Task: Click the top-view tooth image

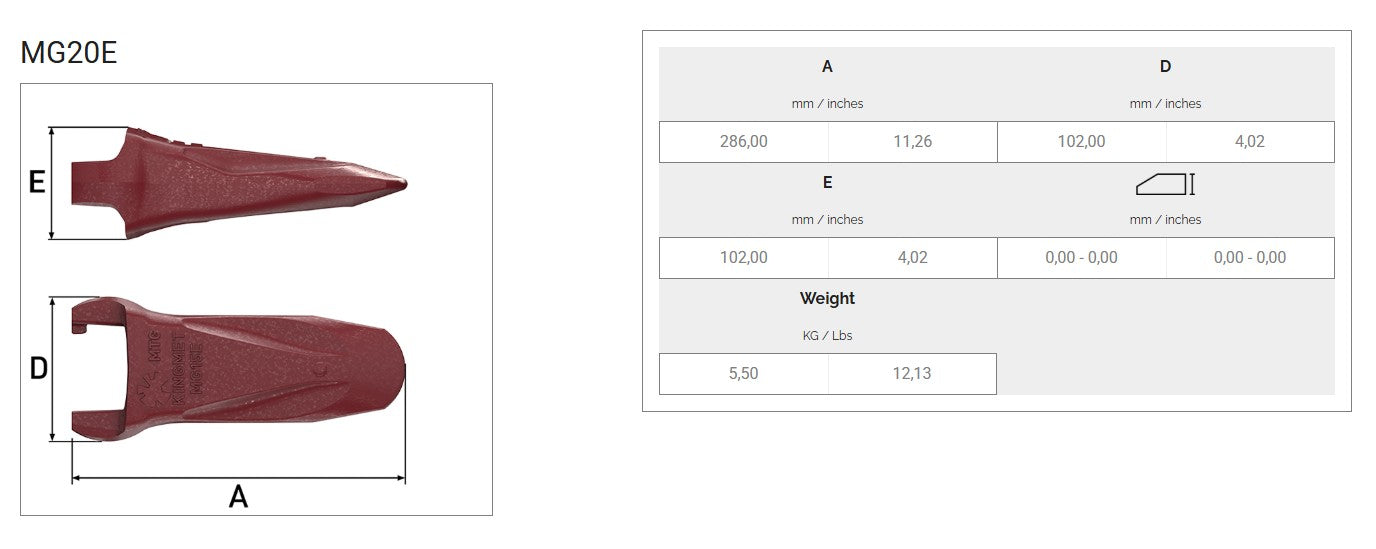Action: 240,369
